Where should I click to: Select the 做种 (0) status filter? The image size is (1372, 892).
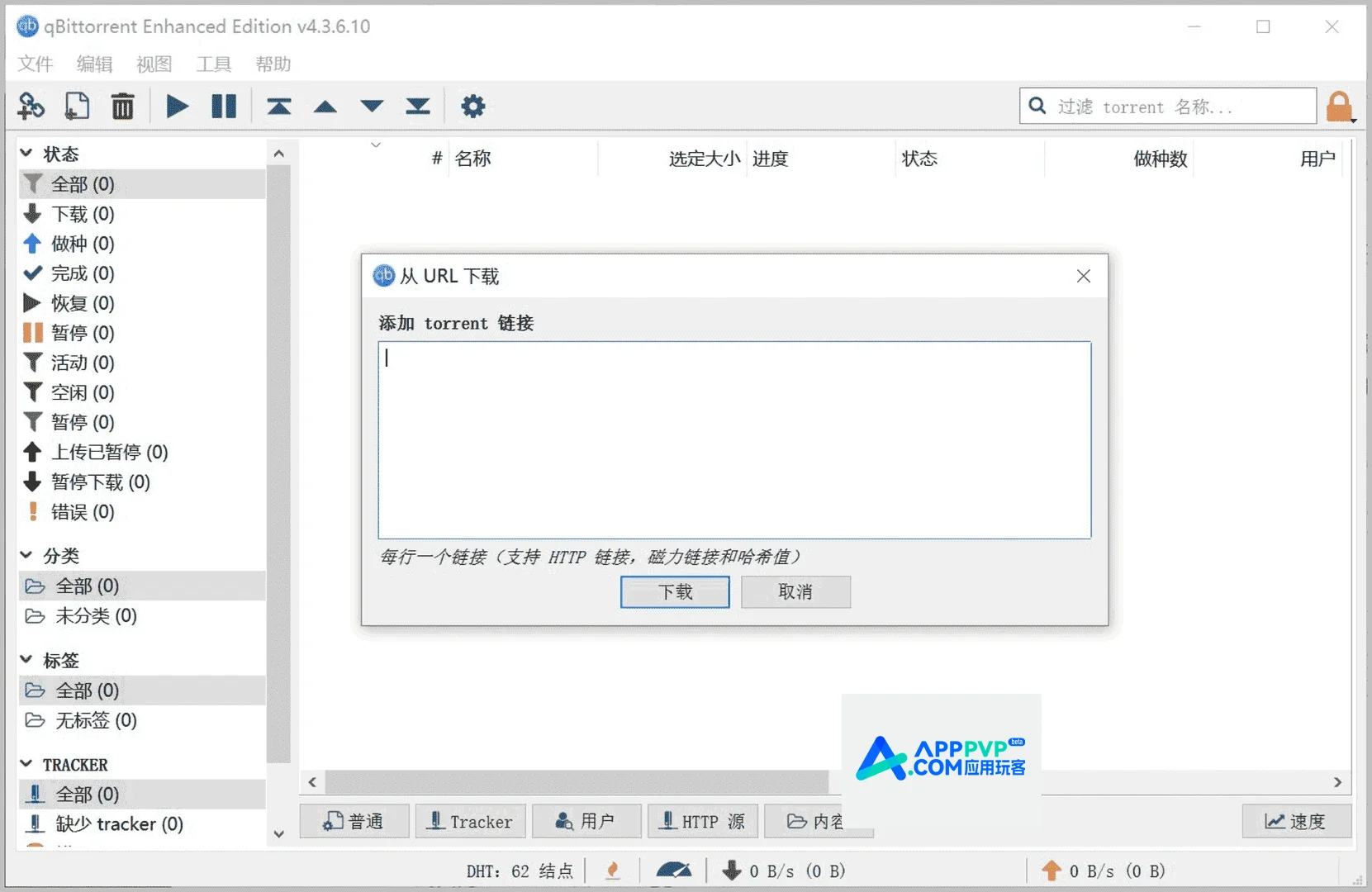click(83, 244)
